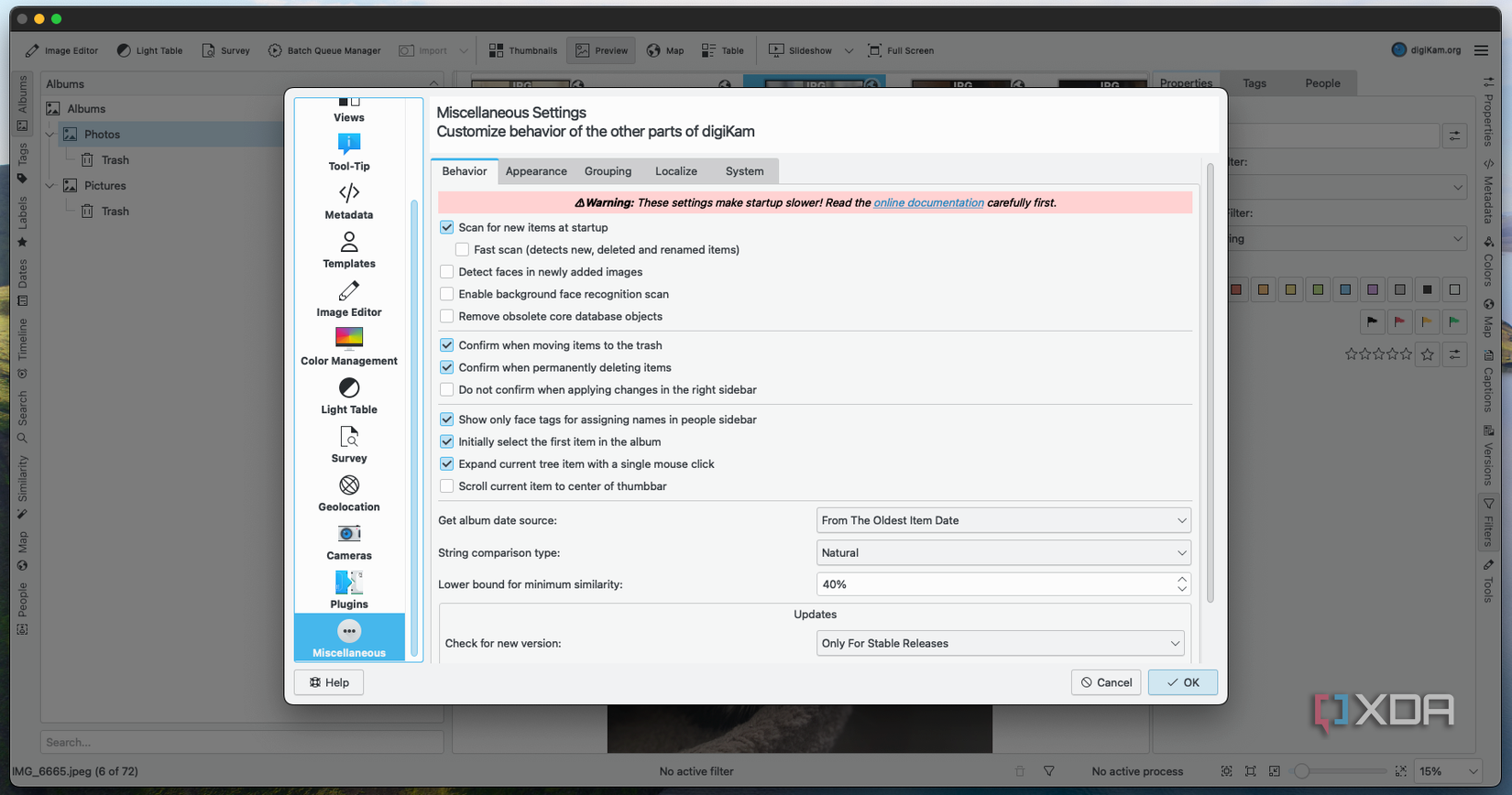This screenshot has width=1512, height=795.
Task: Click the trash icon in status bar
Action: (x=1020, y=771)
